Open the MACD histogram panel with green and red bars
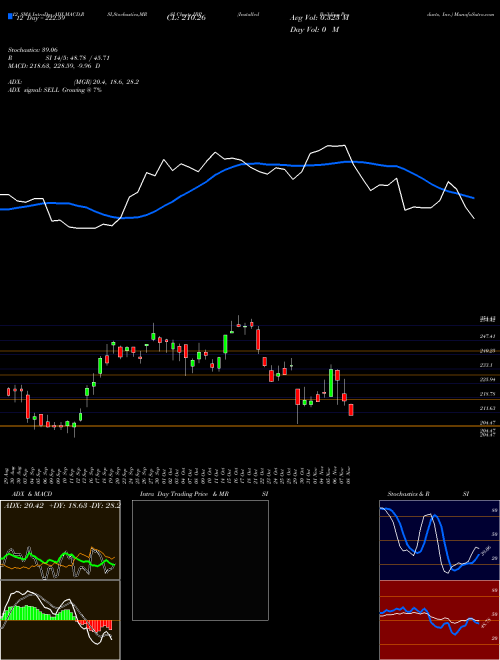The width and height of the screenshot is (500, 660). click(60, 620)
